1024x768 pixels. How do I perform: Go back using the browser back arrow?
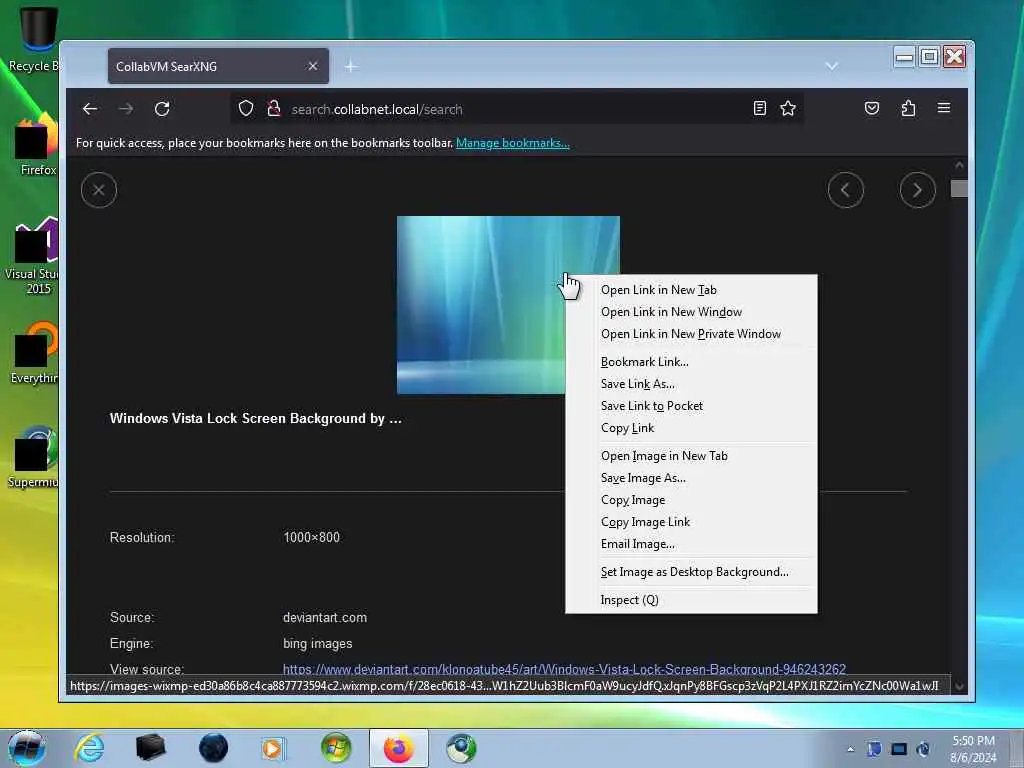[90, 109]
